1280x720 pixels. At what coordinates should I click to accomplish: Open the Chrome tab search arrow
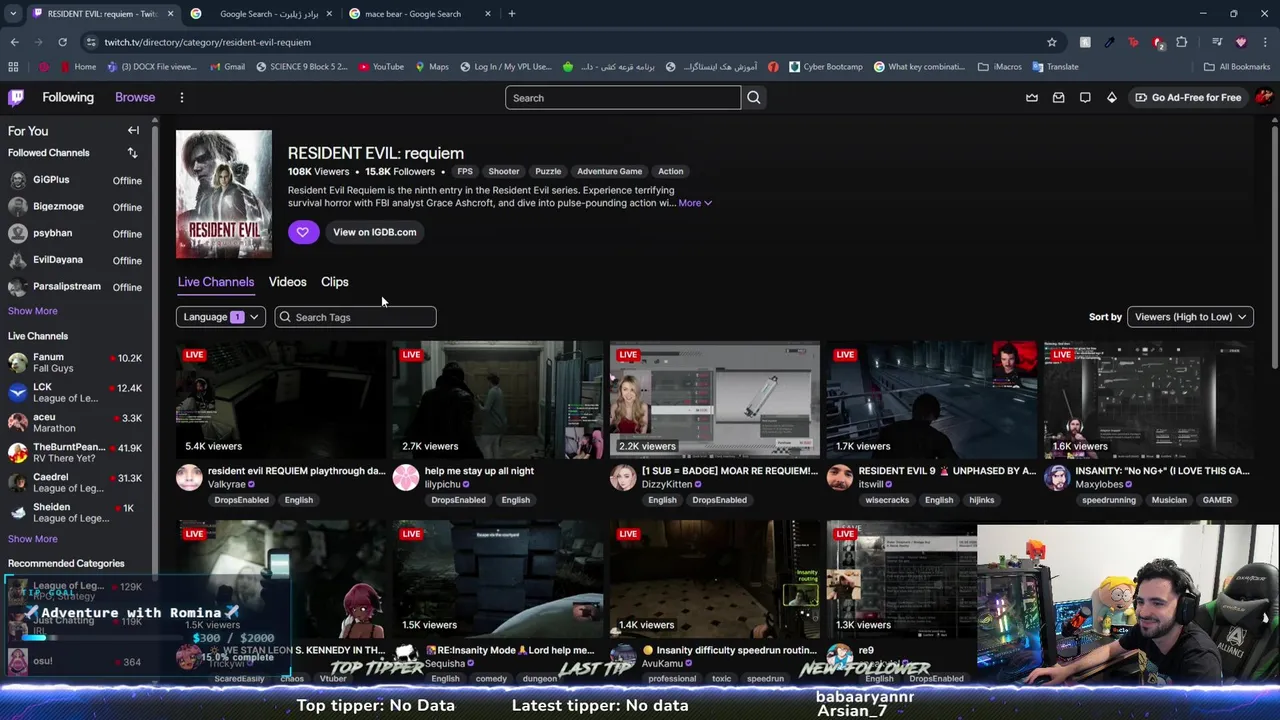(x=12, y=14)
